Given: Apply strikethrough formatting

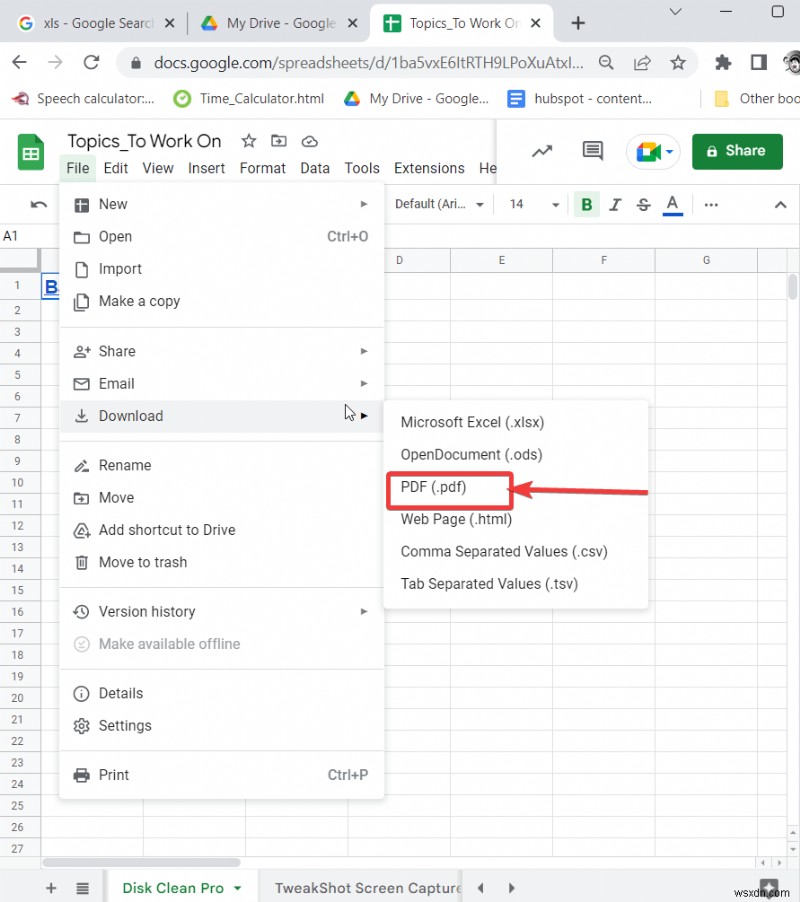Looking at the screenshot, I should (x=643, y=204).
